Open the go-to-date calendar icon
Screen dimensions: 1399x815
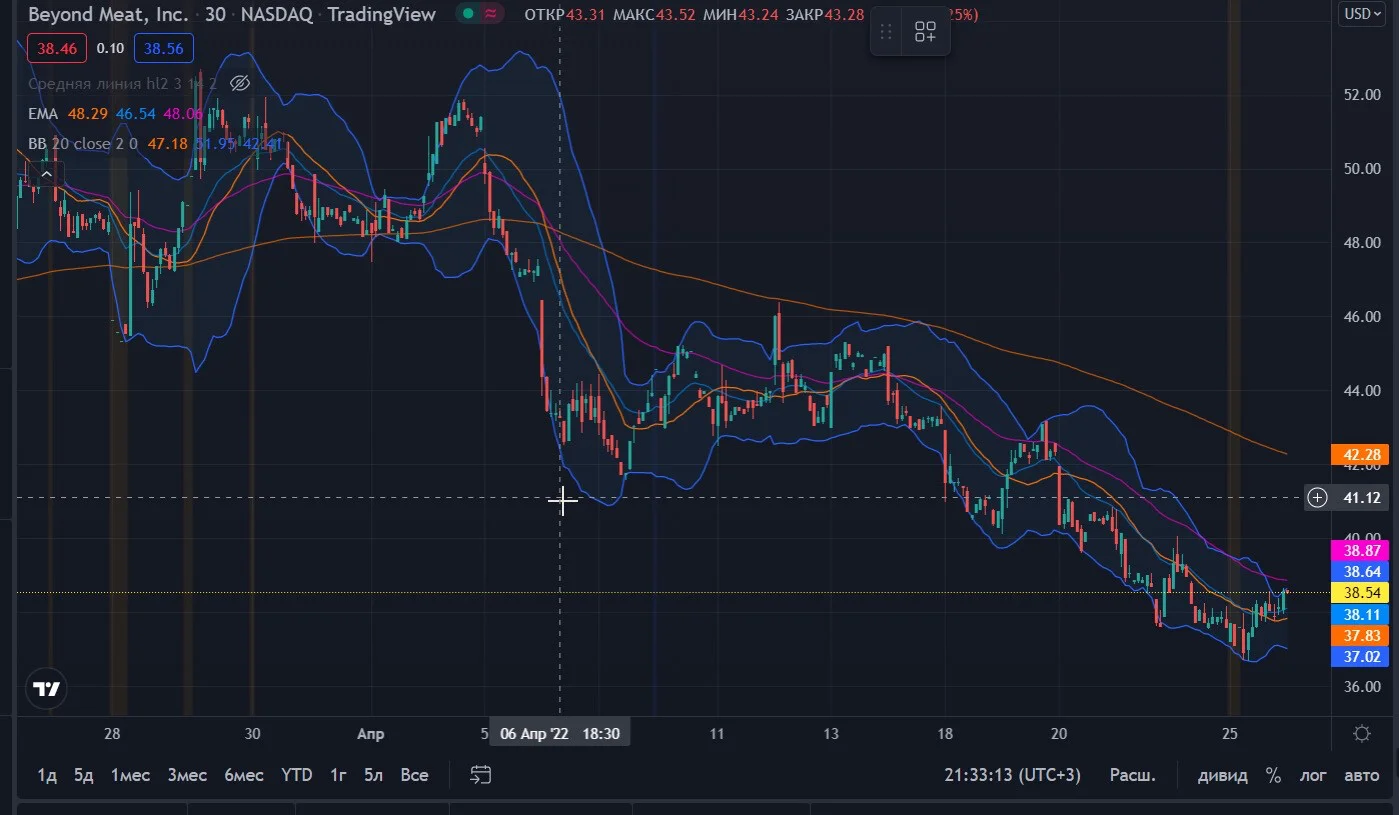tap(481, 775)
